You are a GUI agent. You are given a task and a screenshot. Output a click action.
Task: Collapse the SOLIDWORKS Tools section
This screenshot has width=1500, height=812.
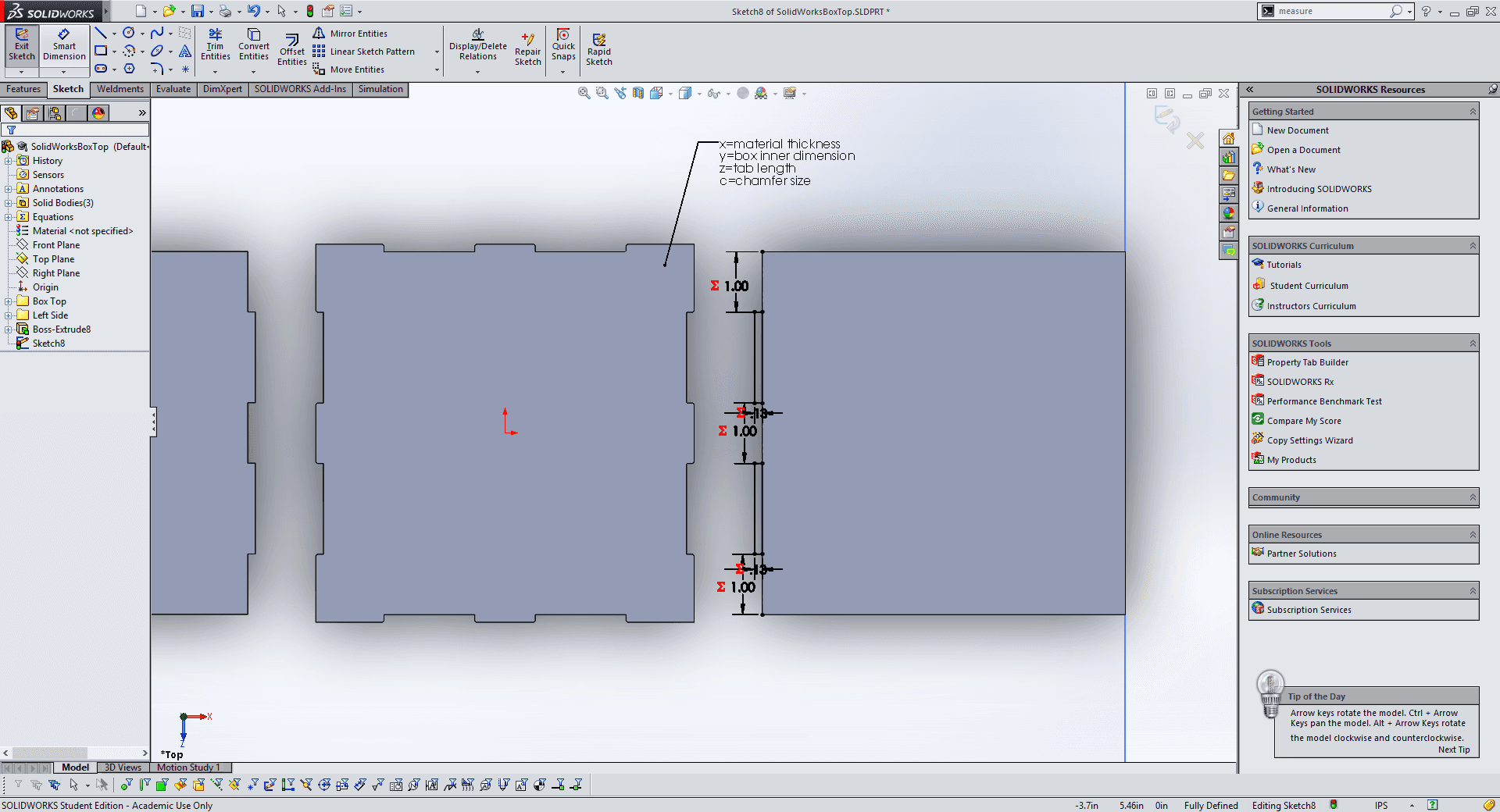[1473, 344]
